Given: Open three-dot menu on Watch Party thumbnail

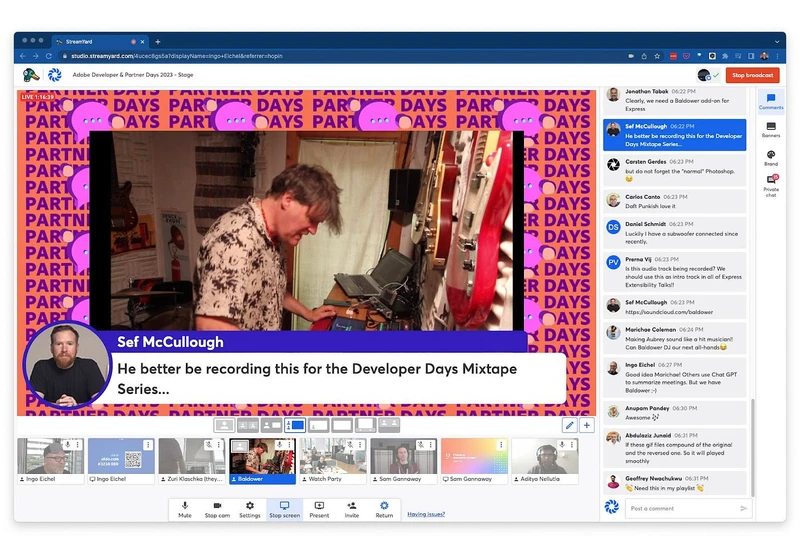Looking at the screenshot, I should click(x=360, y=445).
